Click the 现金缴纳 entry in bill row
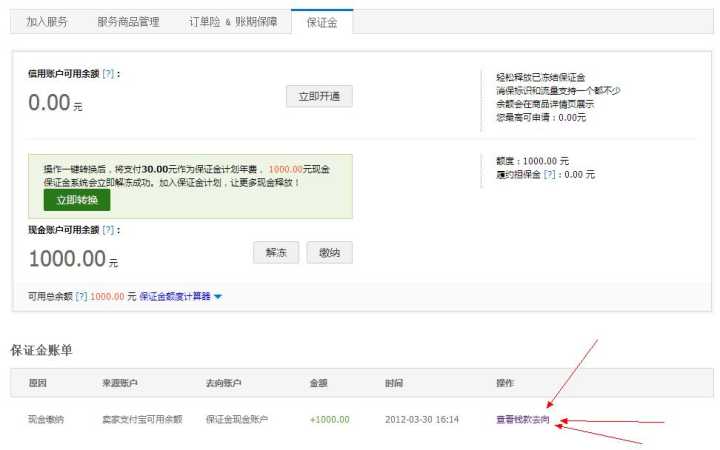This screenshot has height=450, width=720. coord(45,419)
